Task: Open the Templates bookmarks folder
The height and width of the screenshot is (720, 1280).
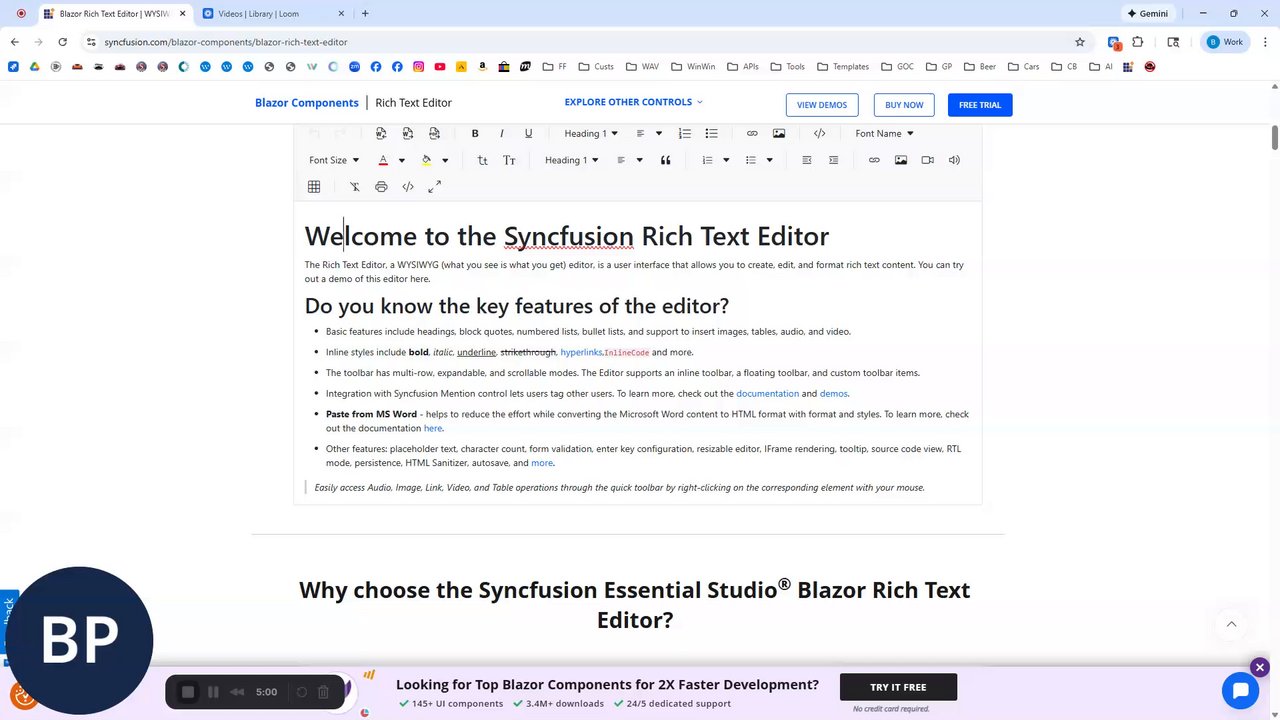Action: (x=843, y=67)
